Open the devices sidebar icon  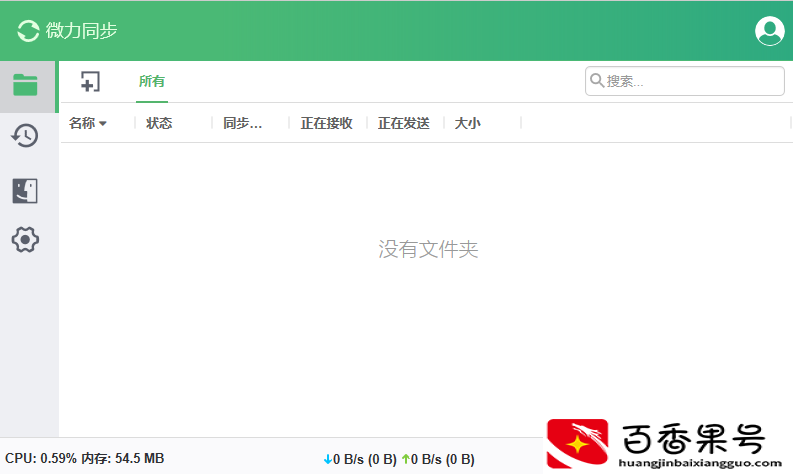[25, 191]
